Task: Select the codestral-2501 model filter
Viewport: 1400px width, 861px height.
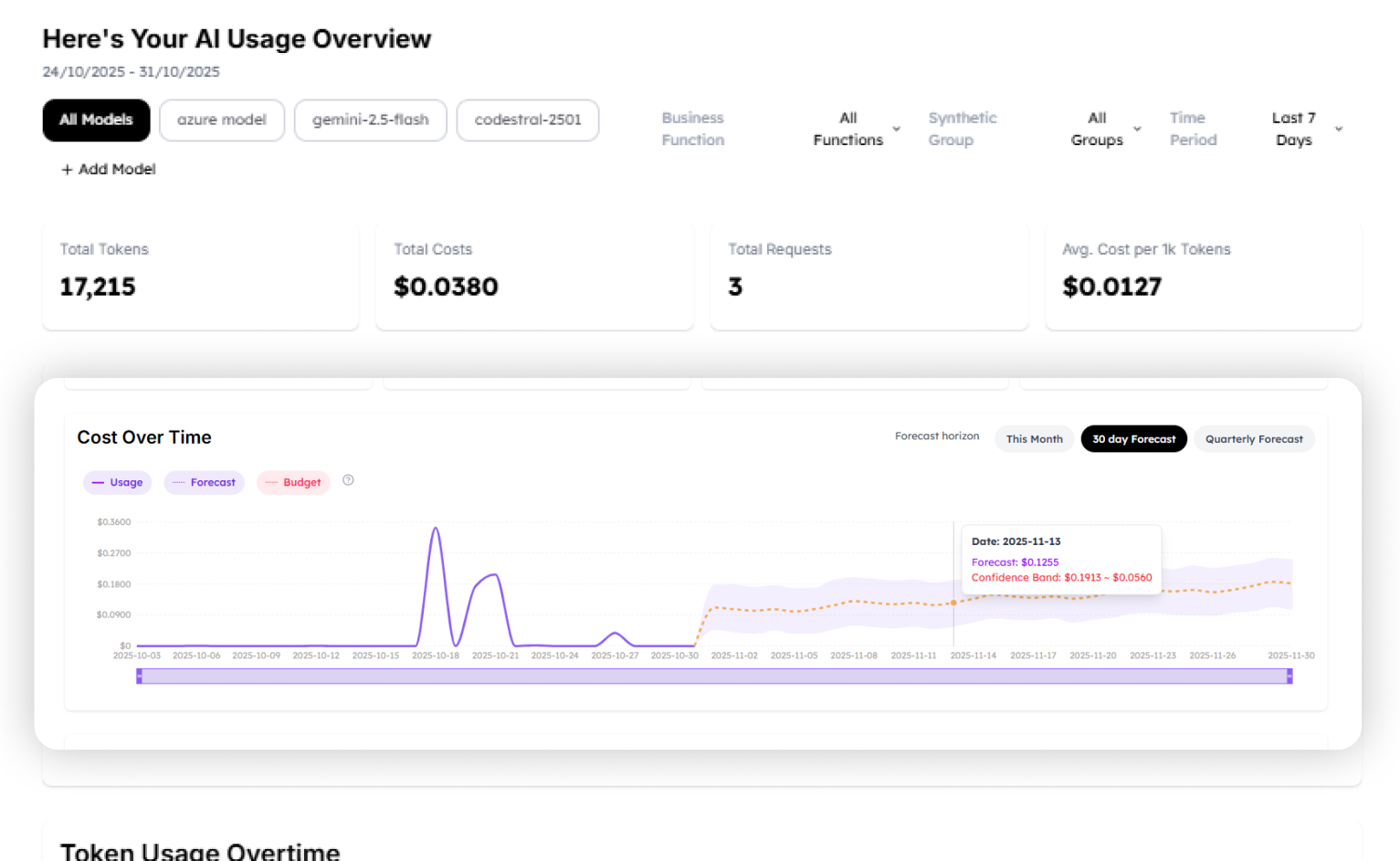Action: 527,120
